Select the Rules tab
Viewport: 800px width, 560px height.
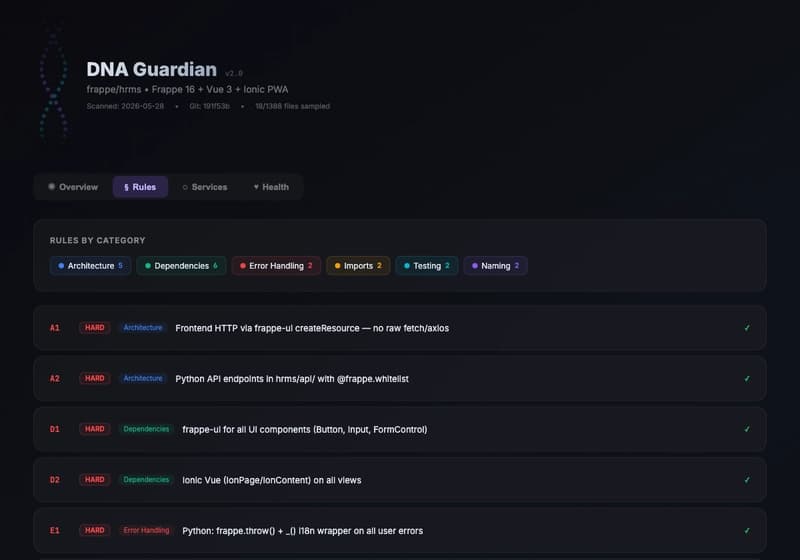tap(140, 187)
